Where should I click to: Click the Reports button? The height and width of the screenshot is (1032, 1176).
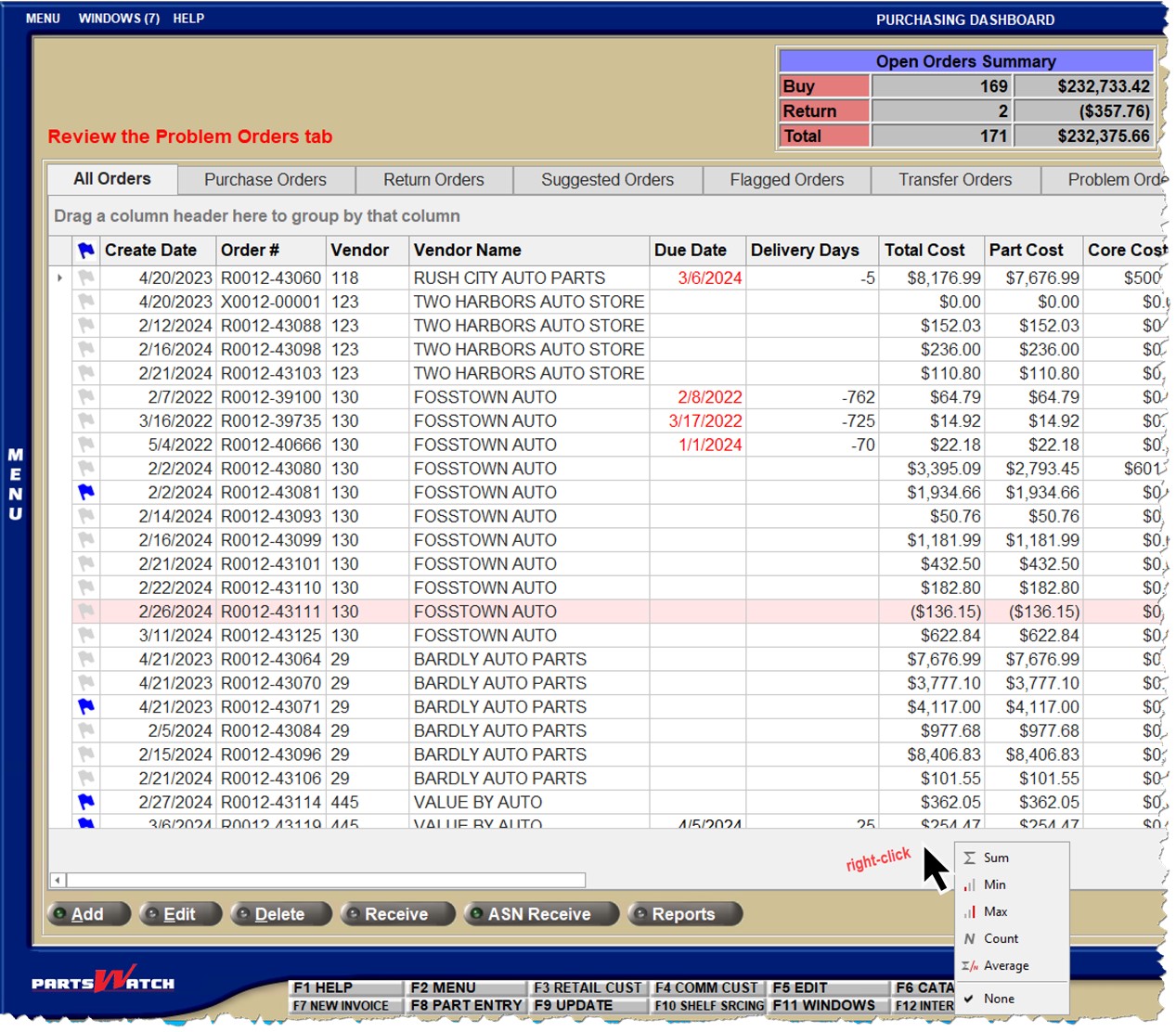(684, 914)
